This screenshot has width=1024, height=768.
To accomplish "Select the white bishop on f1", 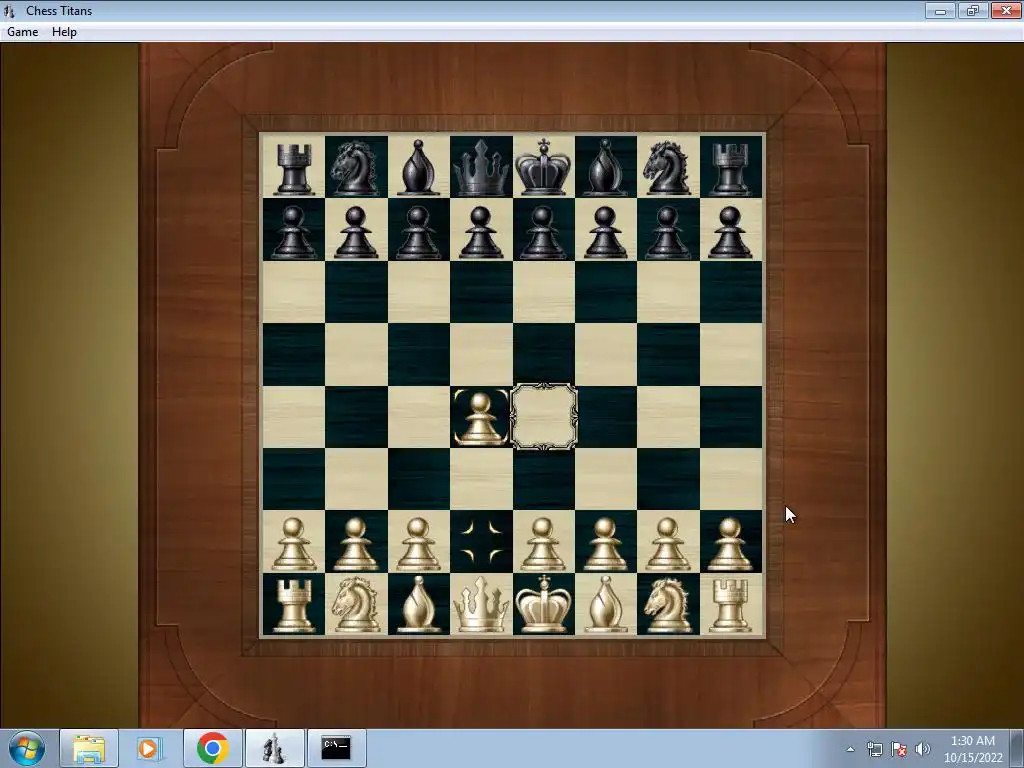I will click(606, 605).
